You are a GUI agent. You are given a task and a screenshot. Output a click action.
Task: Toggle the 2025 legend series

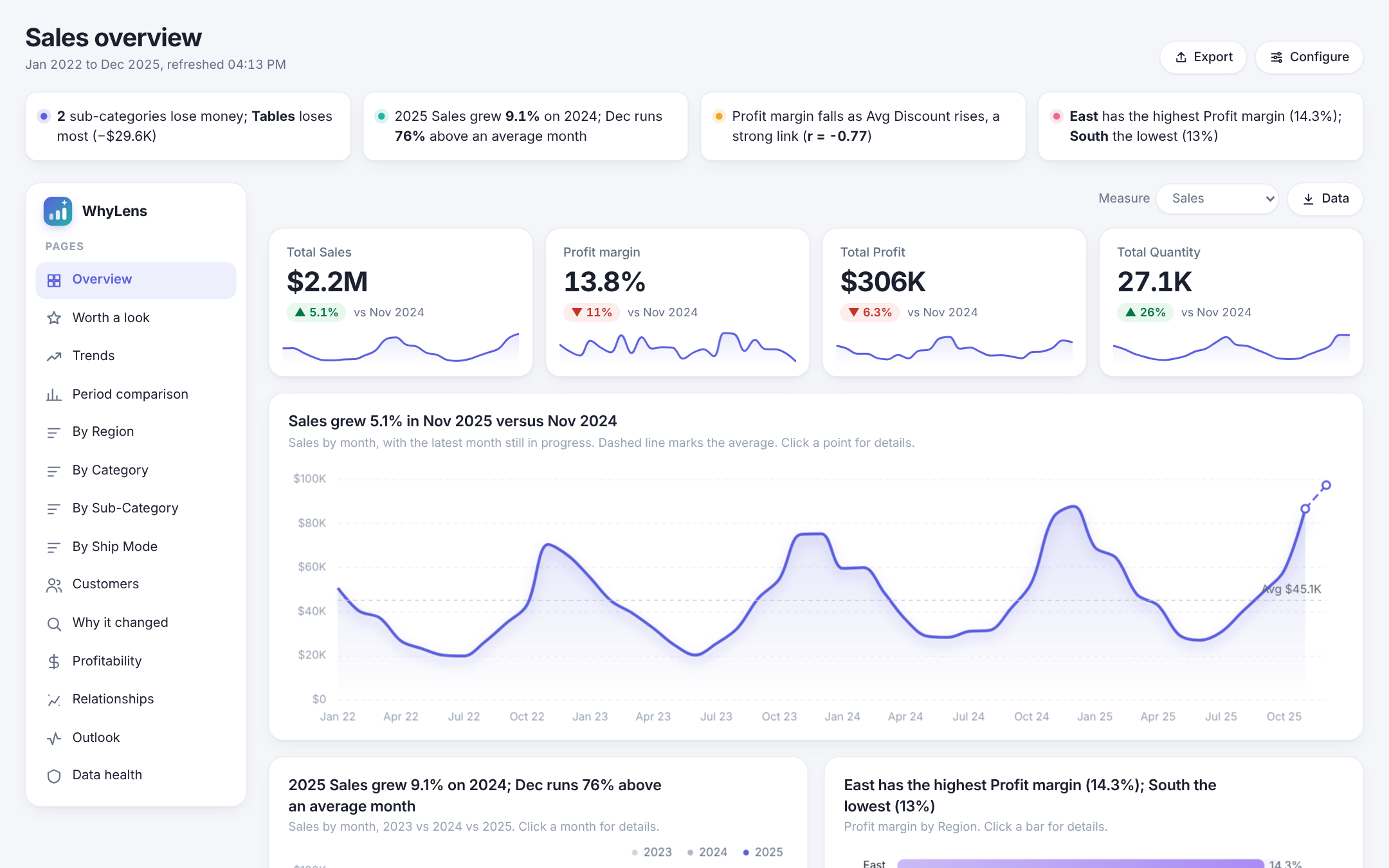click(763, 852)
